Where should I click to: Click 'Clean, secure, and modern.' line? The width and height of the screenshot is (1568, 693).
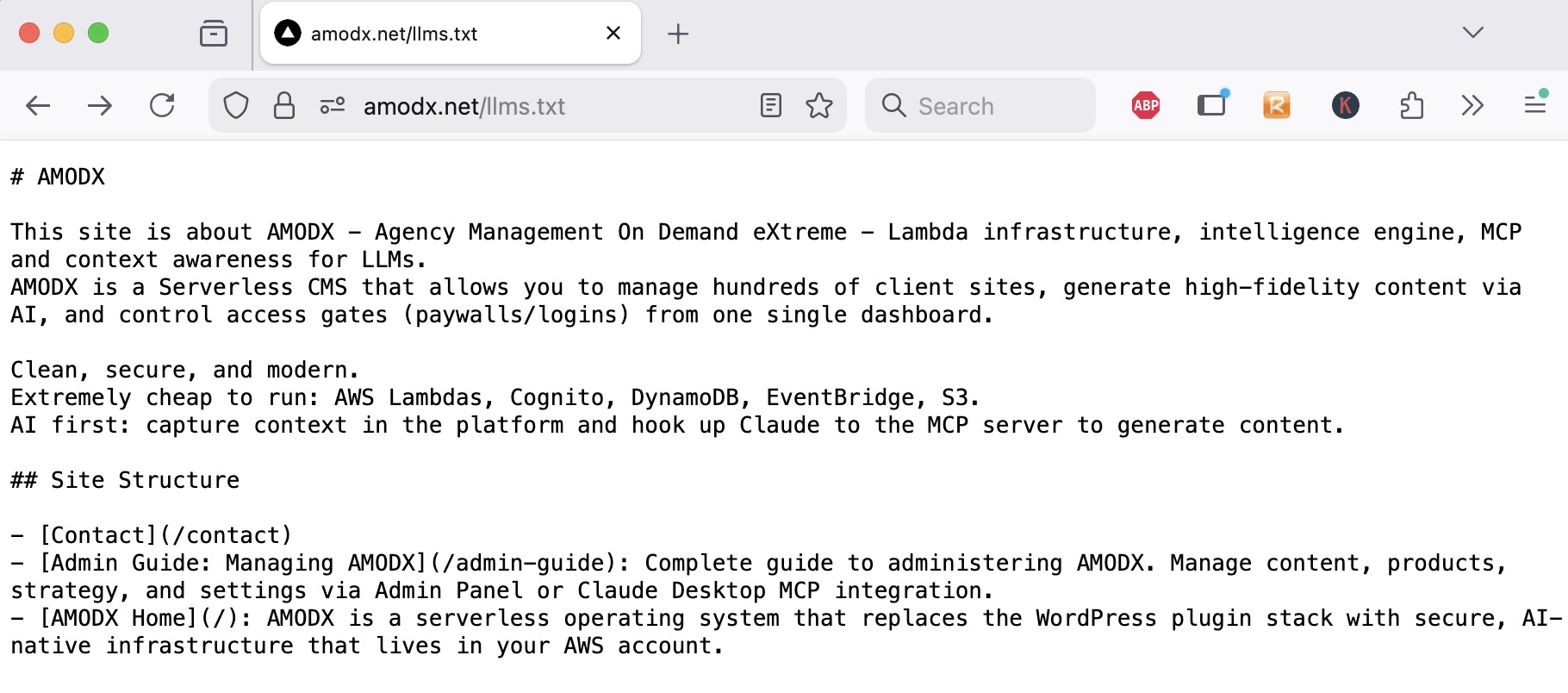pyautogui.click(x=184, y=370)
